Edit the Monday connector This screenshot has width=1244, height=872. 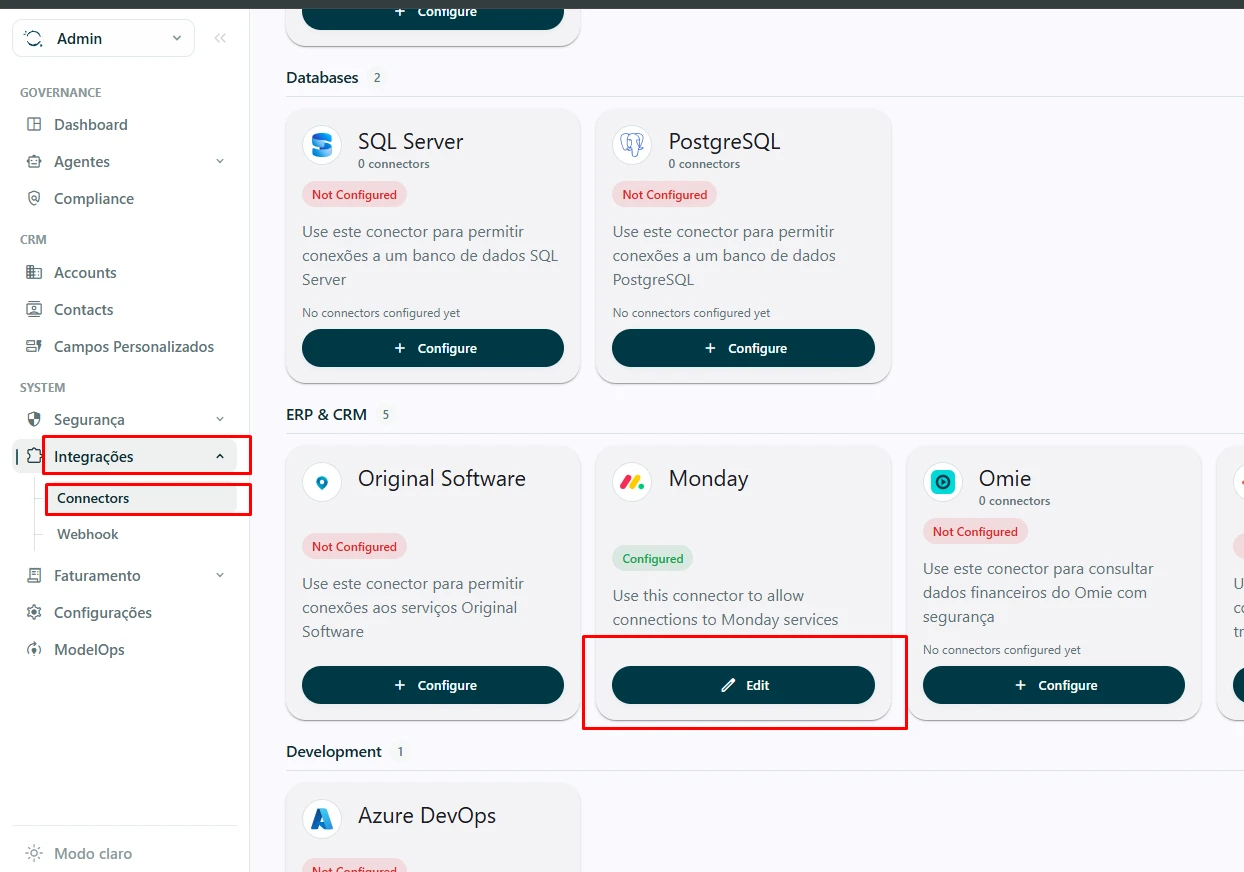click(743, 685)
